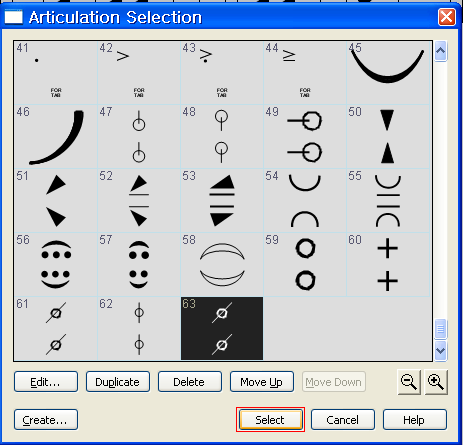Click highlighted articulation 63 slashed circle
This screenshot has height=445, width=463.
[222, 328]
